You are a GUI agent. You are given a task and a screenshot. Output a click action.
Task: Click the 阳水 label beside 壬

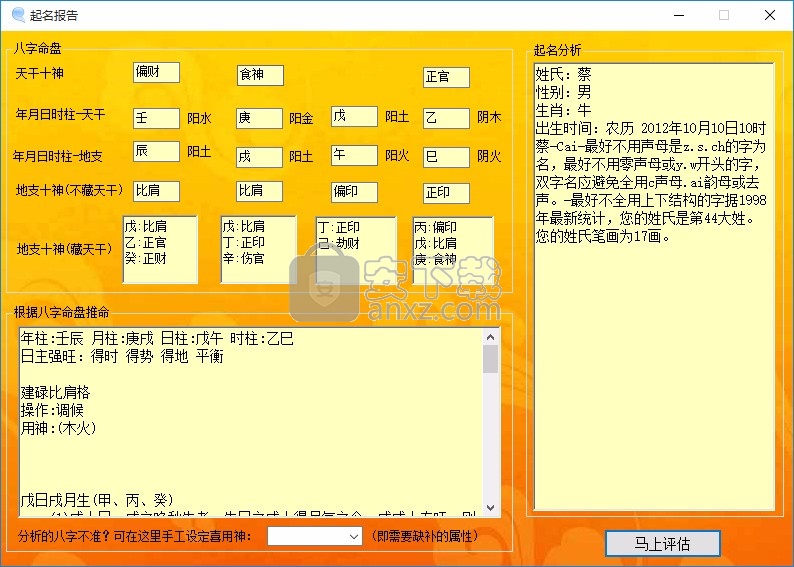(199, 118)
